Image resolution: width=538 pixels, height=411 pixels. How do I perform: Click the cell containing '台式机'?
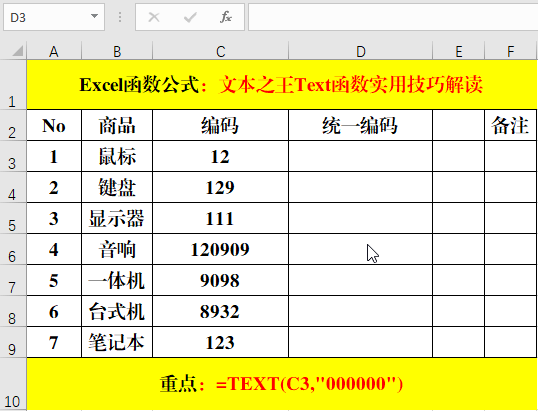(117, 311)
